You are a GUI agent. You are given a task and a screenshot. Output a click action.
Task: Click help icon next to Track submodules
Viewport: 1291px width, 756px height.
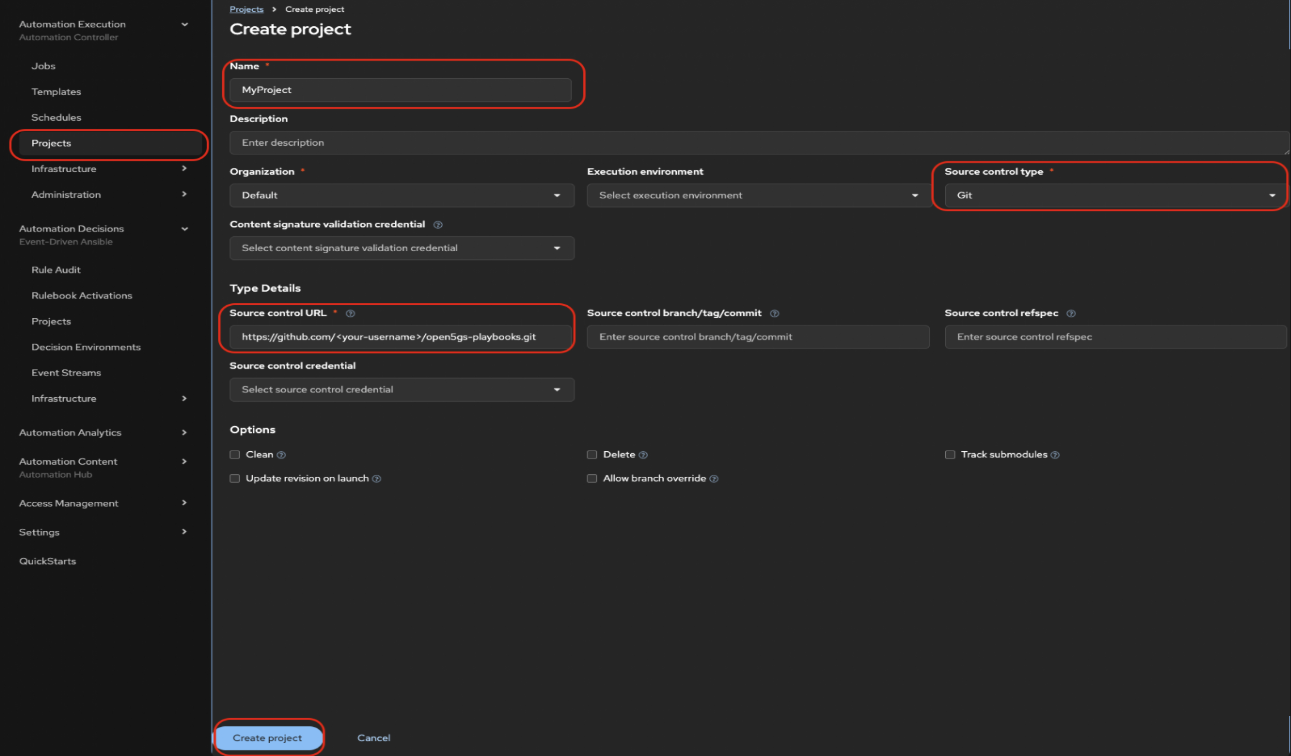[1055, 455]
